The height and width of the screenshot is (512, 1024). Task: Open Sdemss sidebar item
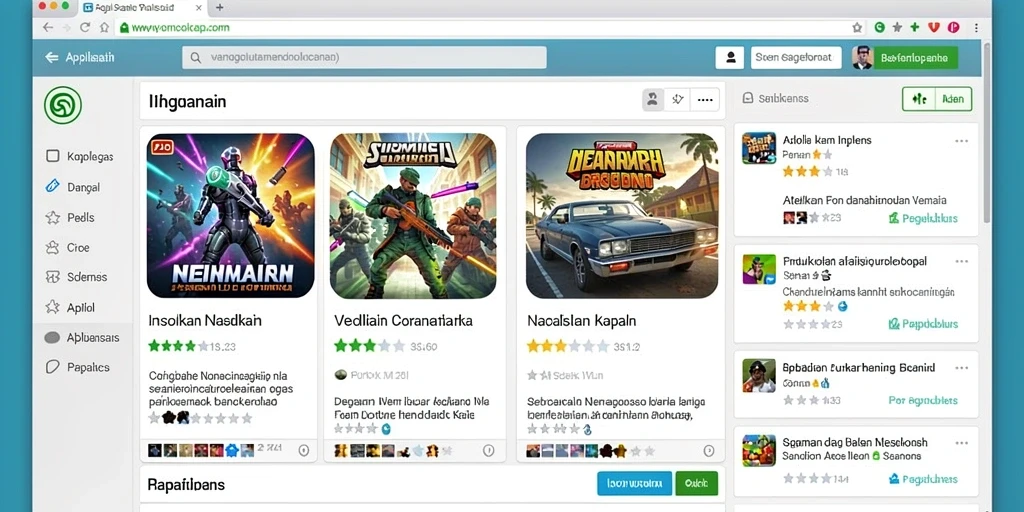point(76,277)
